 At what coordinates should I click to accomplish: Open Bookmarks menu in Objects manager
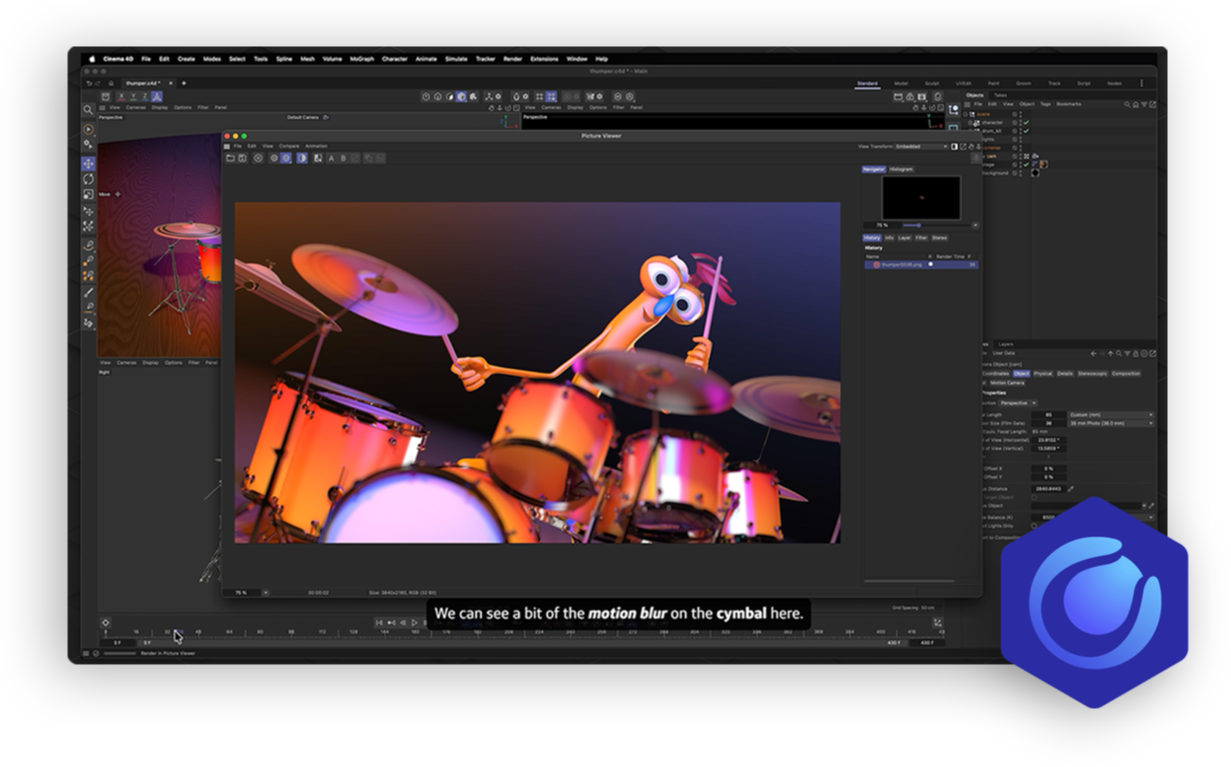click(x=1069, y=104)
